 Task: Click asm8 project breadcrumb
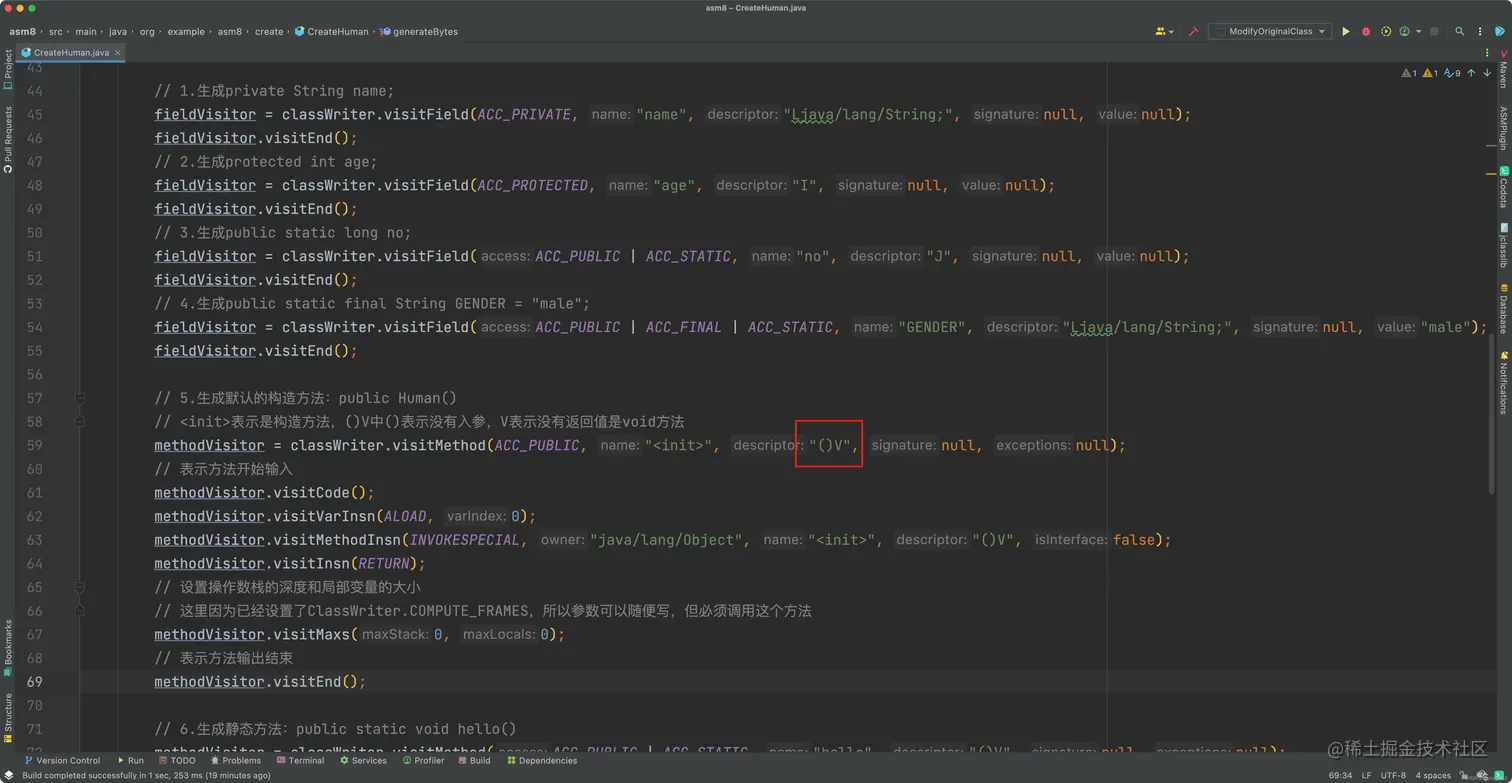point(23,32)
